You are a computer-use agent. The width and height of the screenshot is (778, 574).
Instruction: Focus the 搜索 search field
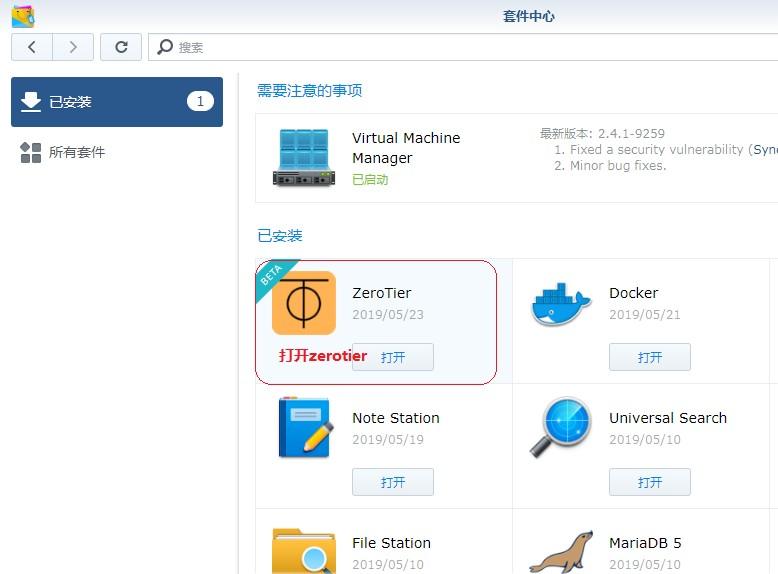pyautogui.click(x=463, y=47)
